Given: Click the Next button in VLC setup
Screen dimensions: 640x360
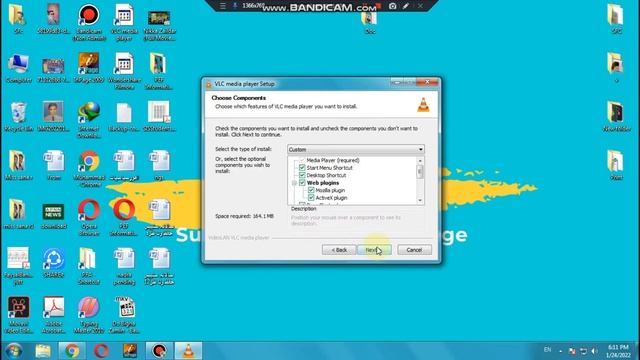Looking at the screenshot, I should coord(374,250).
